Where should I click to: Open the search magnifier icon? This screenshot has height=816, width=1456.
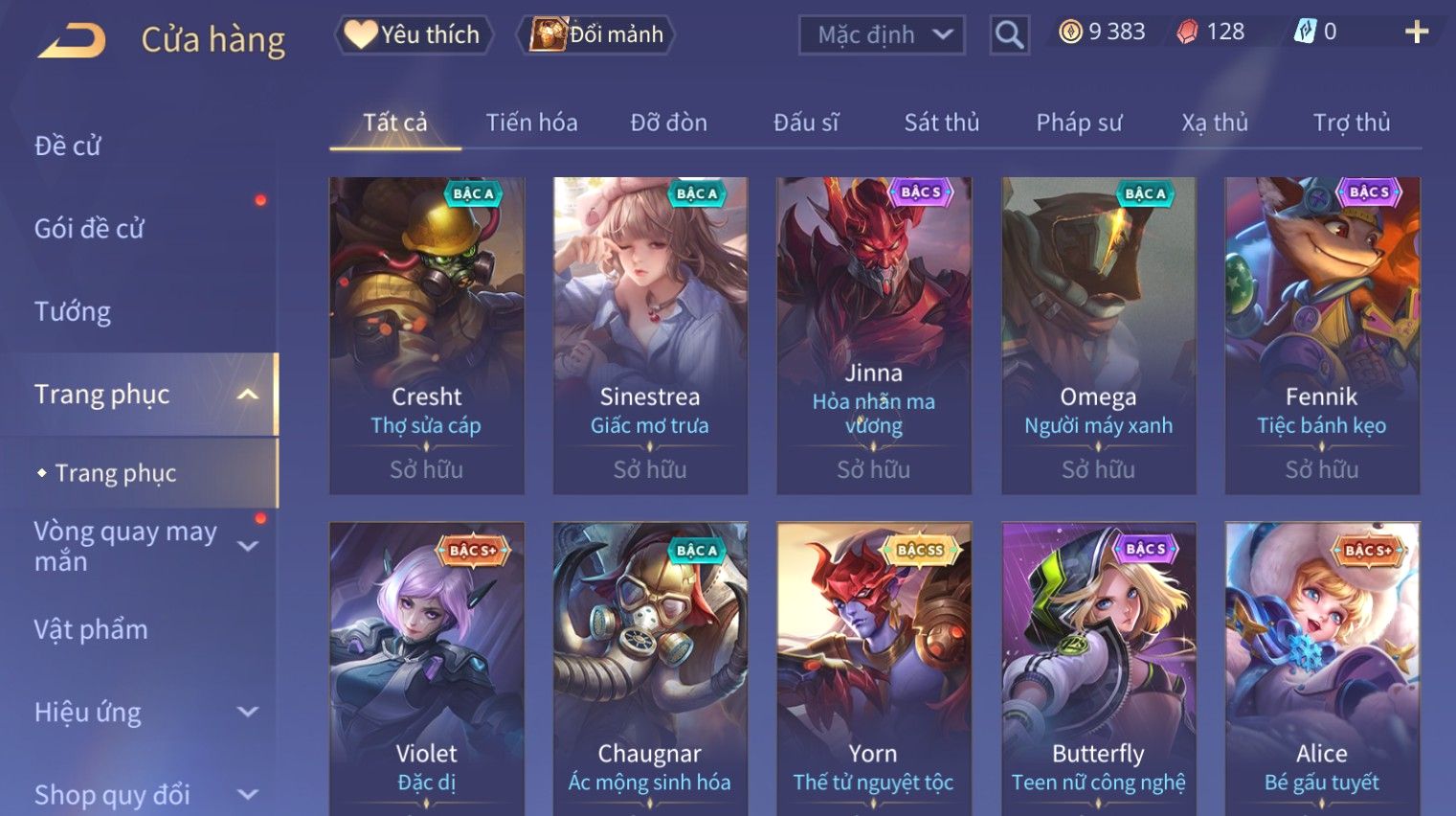[x=1009, y=35]
